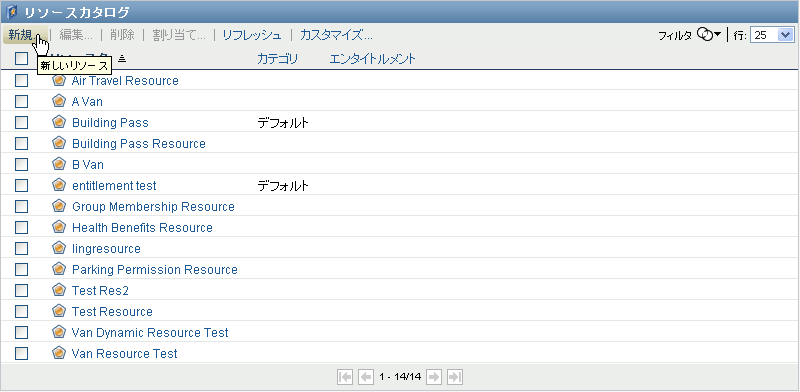
Task: Click the resource icon beside Air Travel Resource
Action: 59,80
